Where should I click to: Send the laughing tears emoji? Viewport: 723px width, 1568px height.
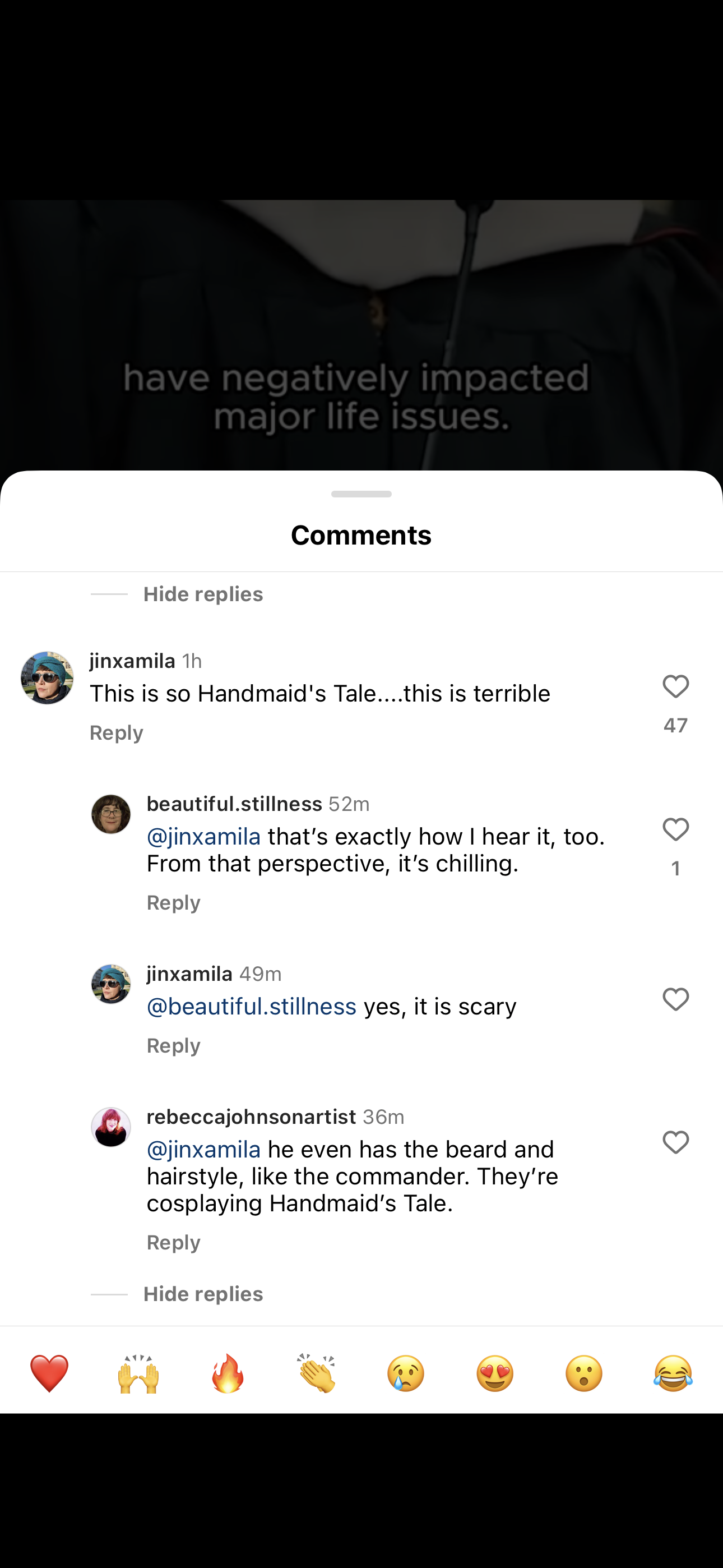[x=673, y=1373]
